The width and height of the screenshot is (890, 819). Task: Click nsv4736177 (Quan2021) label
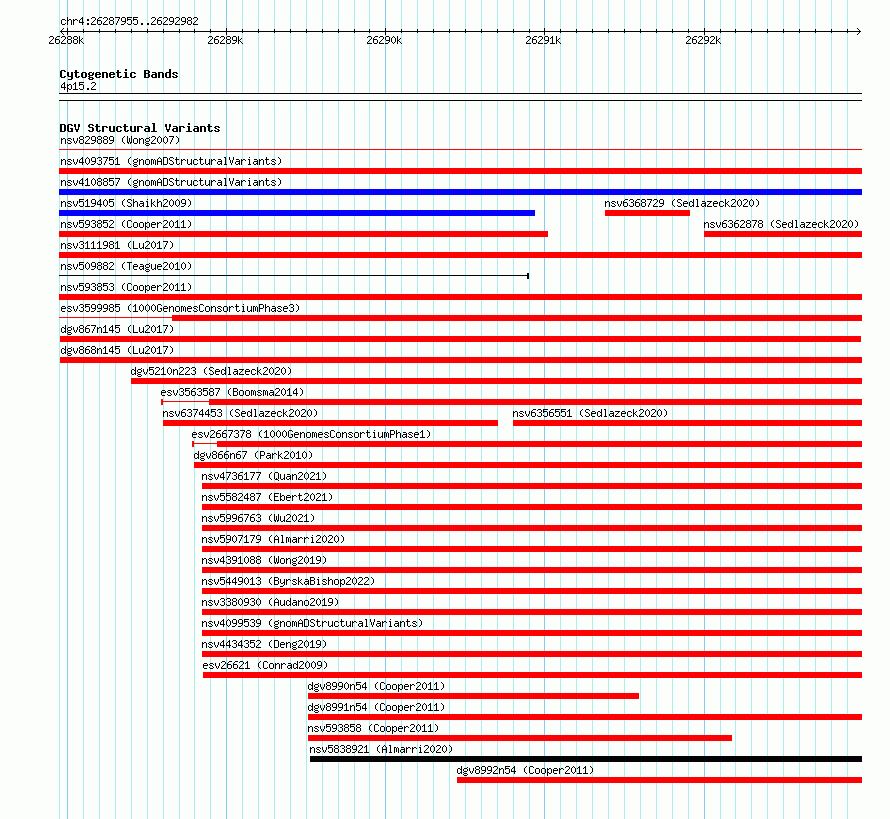[x=264, y=476]
